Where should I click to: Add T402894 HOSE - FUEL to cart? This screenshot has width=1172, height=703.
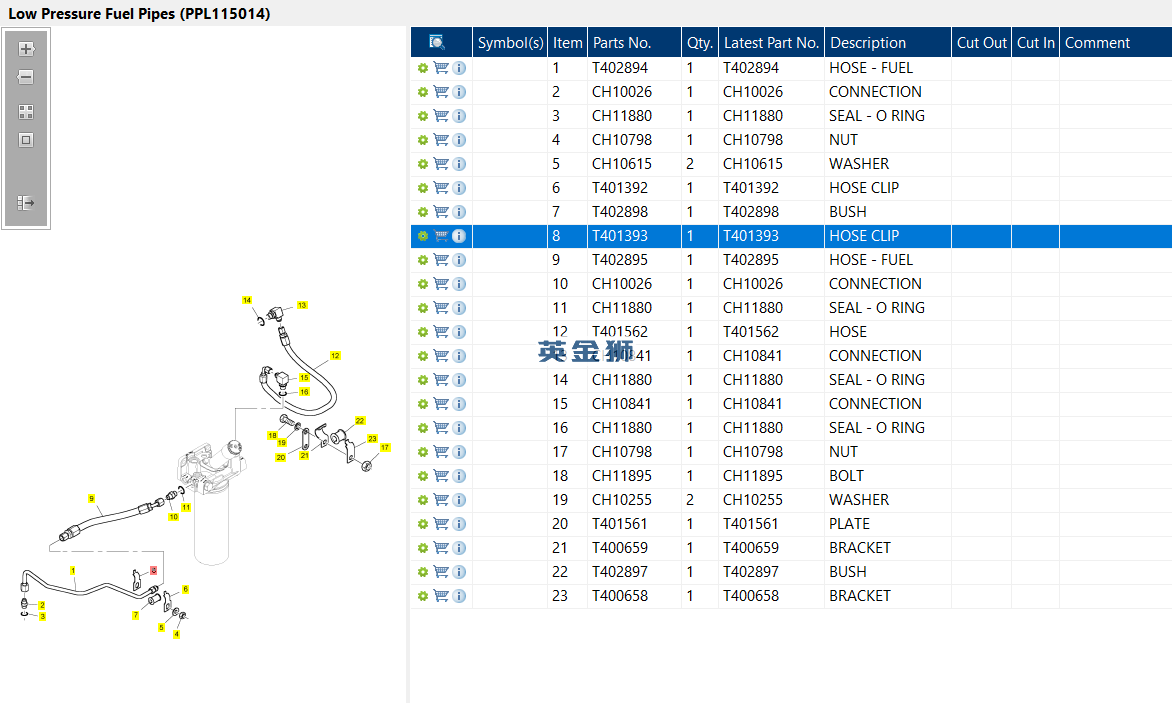441,68
